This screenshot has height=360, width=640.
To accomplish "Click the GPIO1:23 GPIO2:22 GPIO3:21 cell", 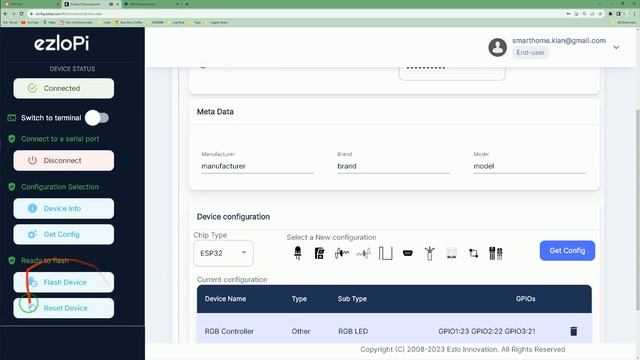I will 487,331.
